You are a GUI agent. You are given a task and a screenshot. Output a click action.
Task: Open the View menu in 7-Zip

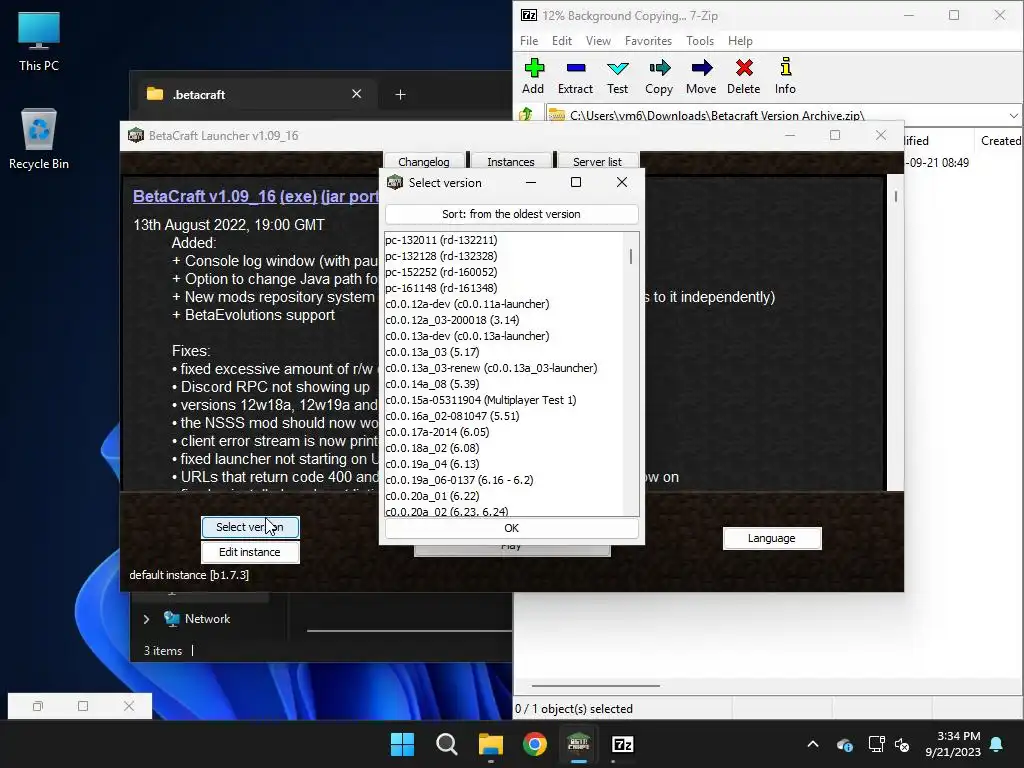598,40
